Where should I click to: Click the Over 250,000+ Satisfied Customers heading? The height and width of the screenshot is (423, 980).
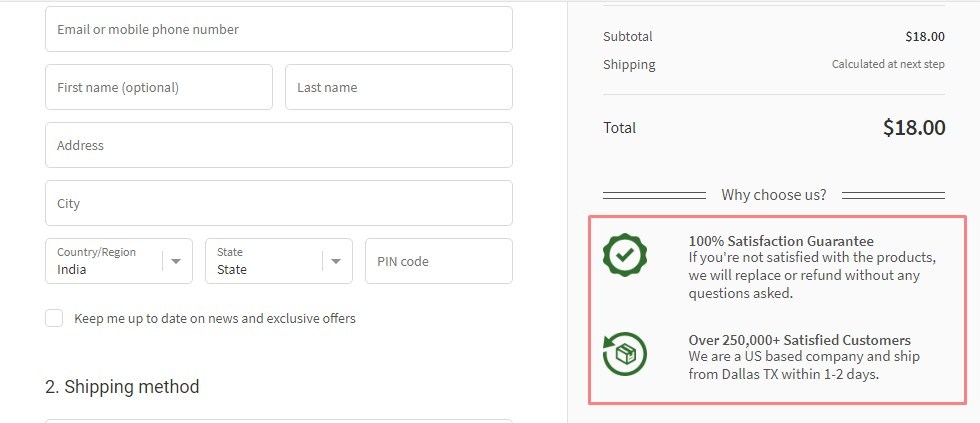[x=799, y=340]
